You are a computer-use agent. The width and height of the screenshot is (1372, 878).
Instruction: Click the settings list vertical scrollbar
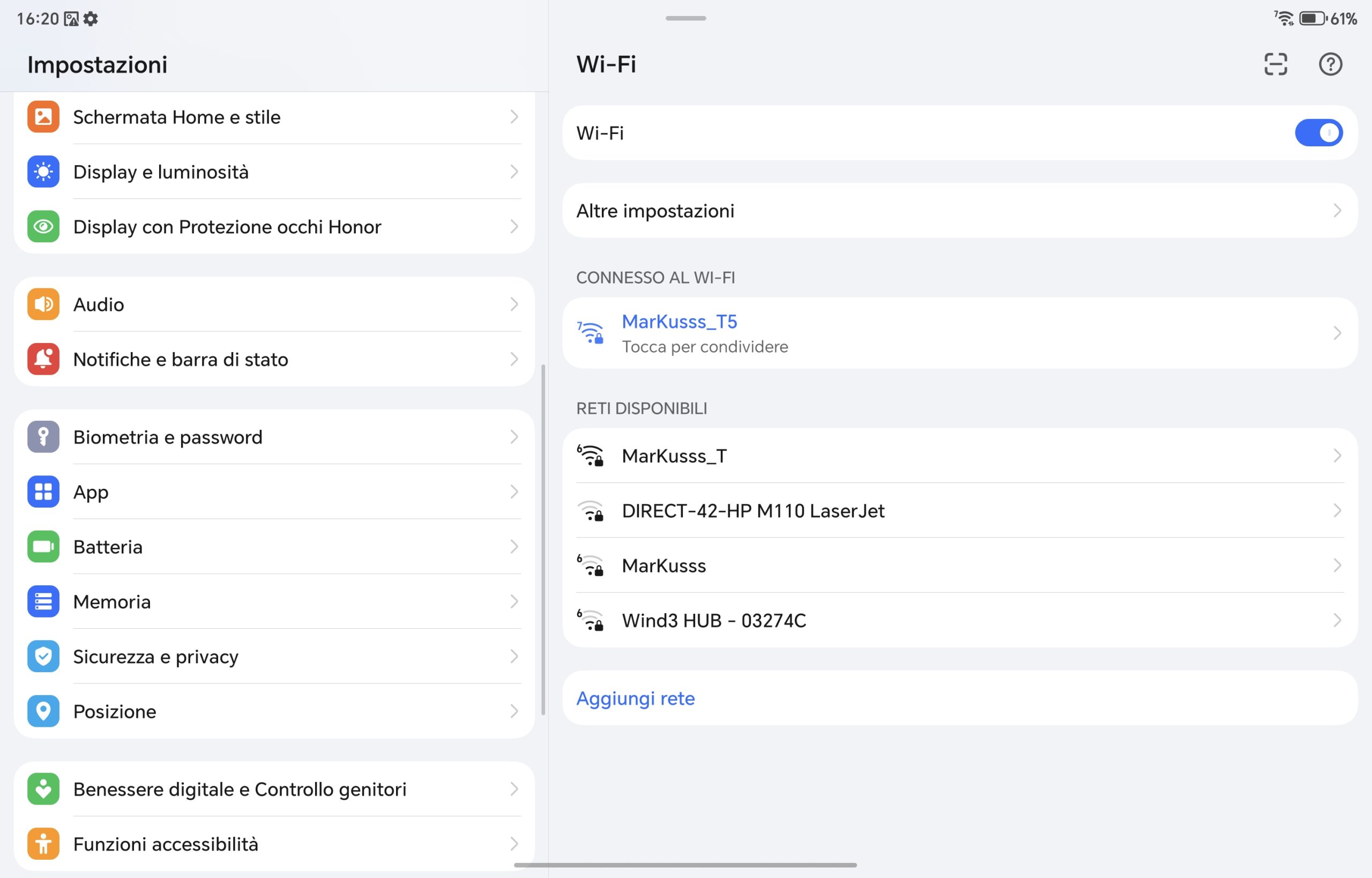pyautogui.click(x=543, y=539)
